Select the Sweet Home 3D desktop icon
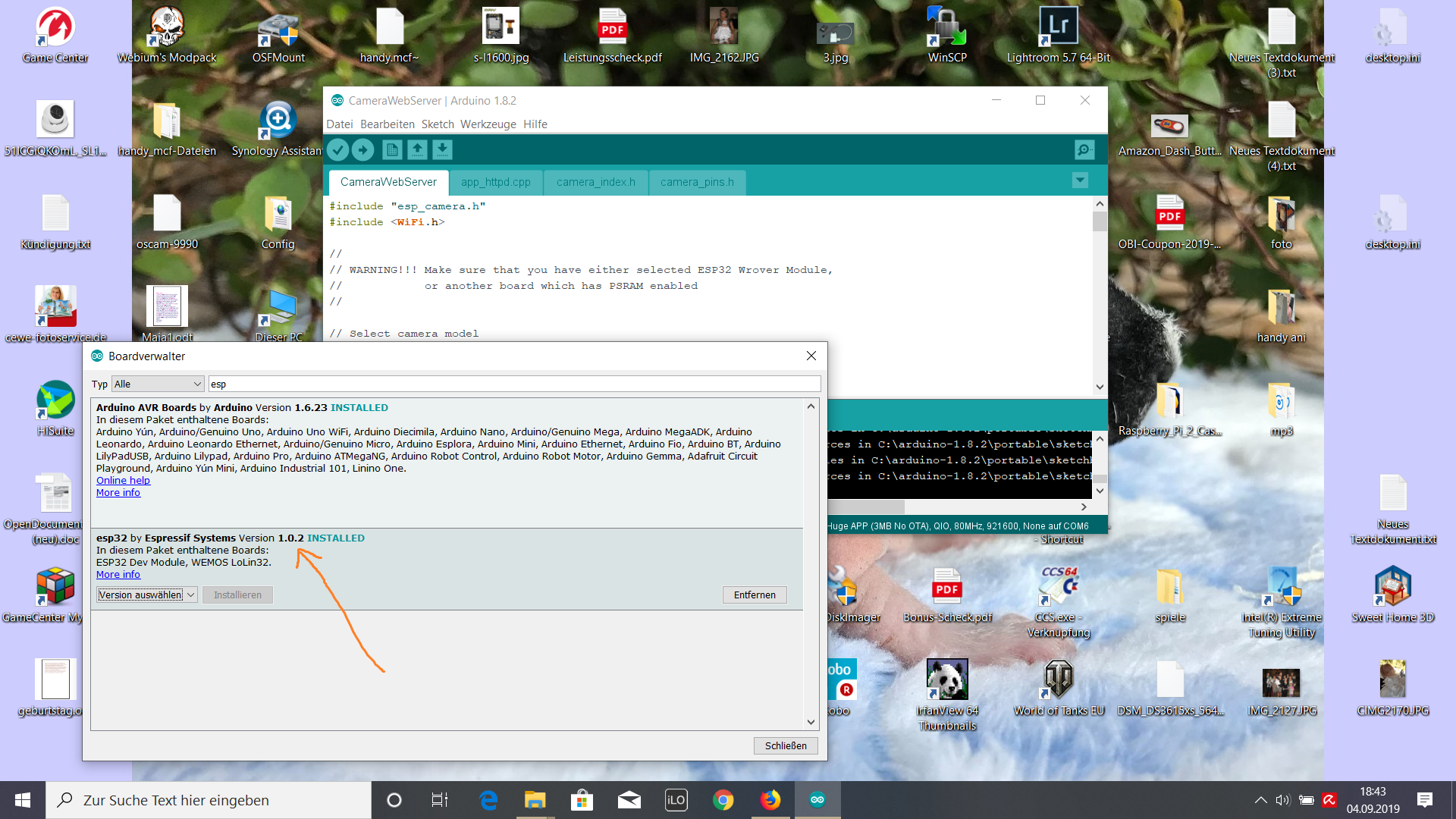The width and height of the screenshot is (1456, 819). pos(1393,595)
